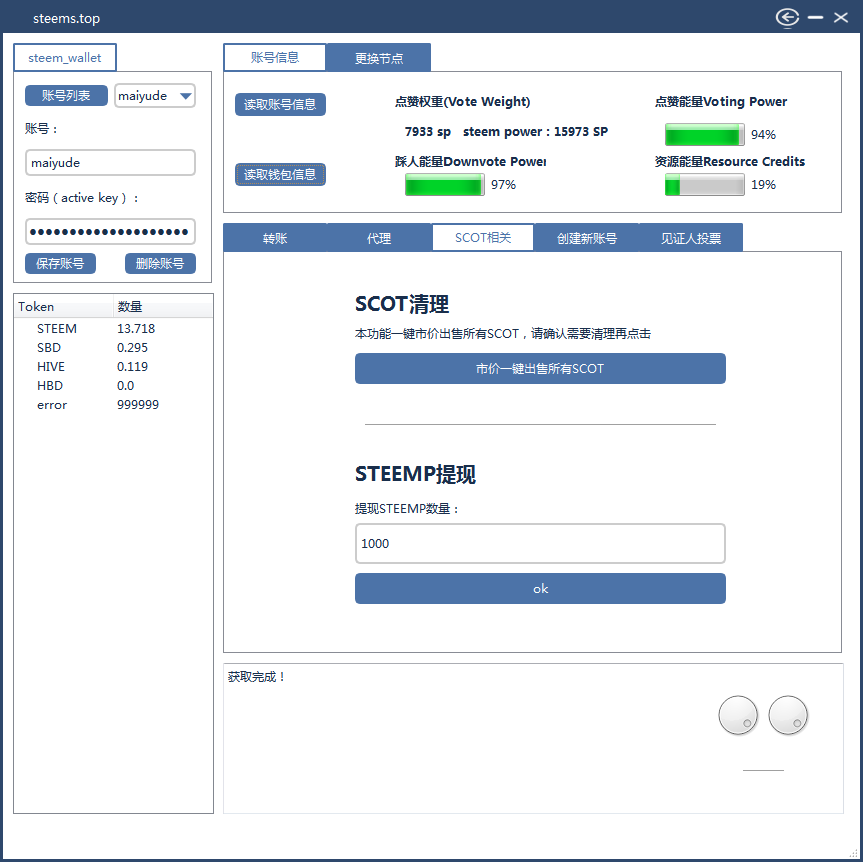863x862 pixels.
Task: Open the 创建新账号 tab
Action: [587, 238]
